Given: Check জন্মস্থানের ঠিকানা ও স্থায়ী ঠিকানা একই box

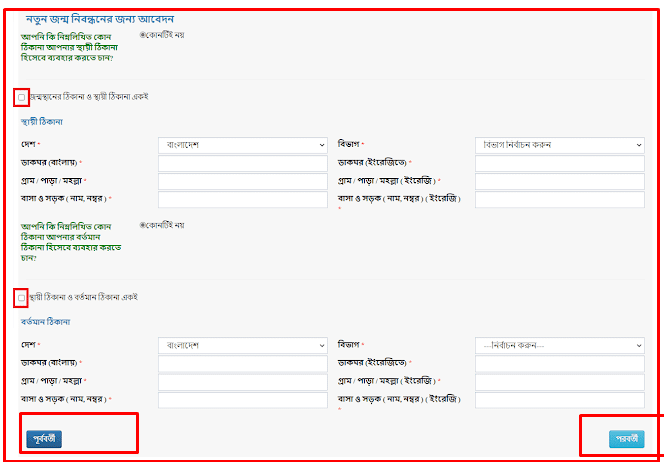Looking at the screenshot, I should 21,97.
